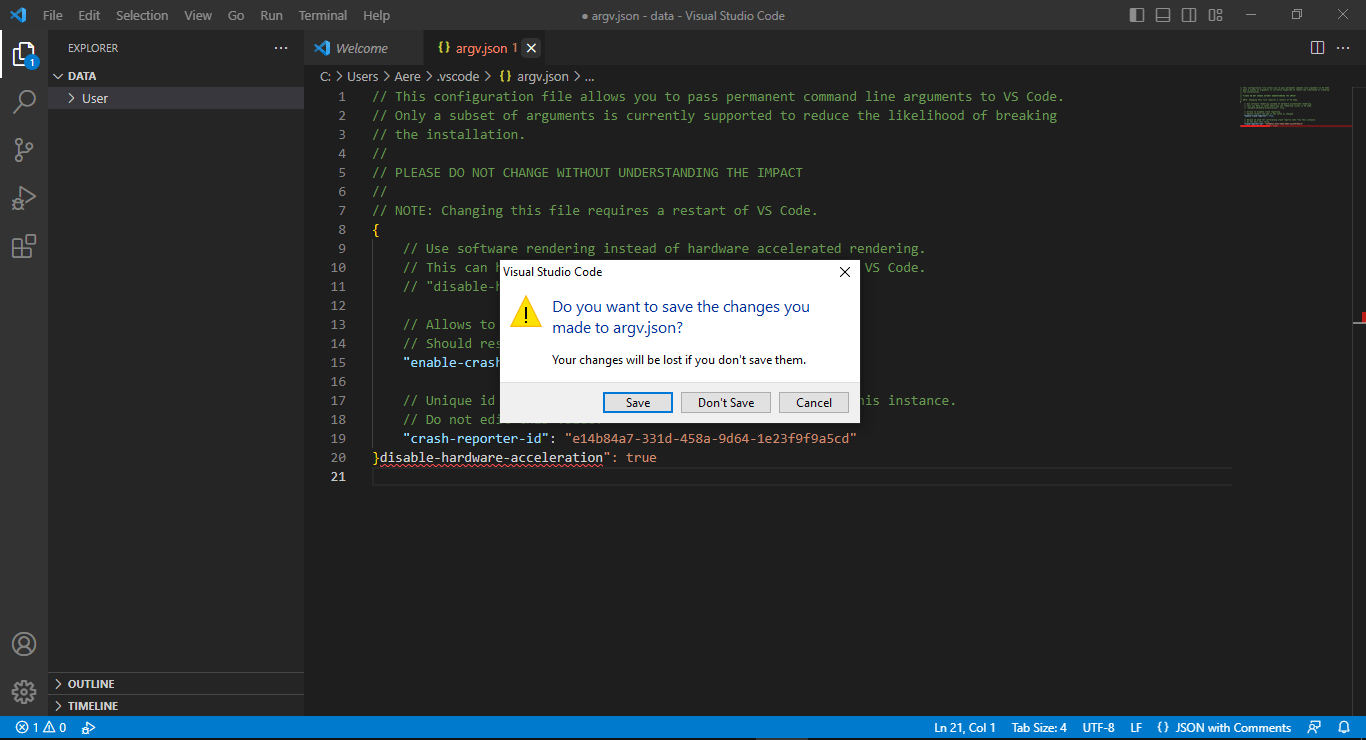
Task: Toggle primary side bar layout icon
Action: coord(1137,15)
